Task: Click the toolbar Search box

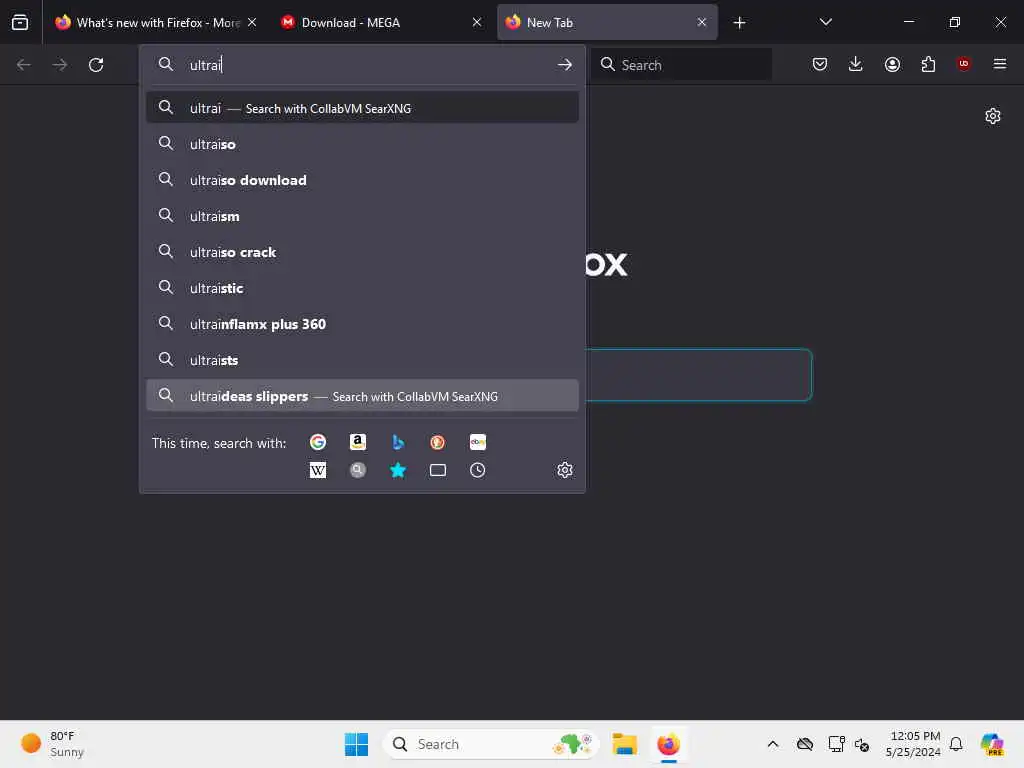Action: pos(681,65)
